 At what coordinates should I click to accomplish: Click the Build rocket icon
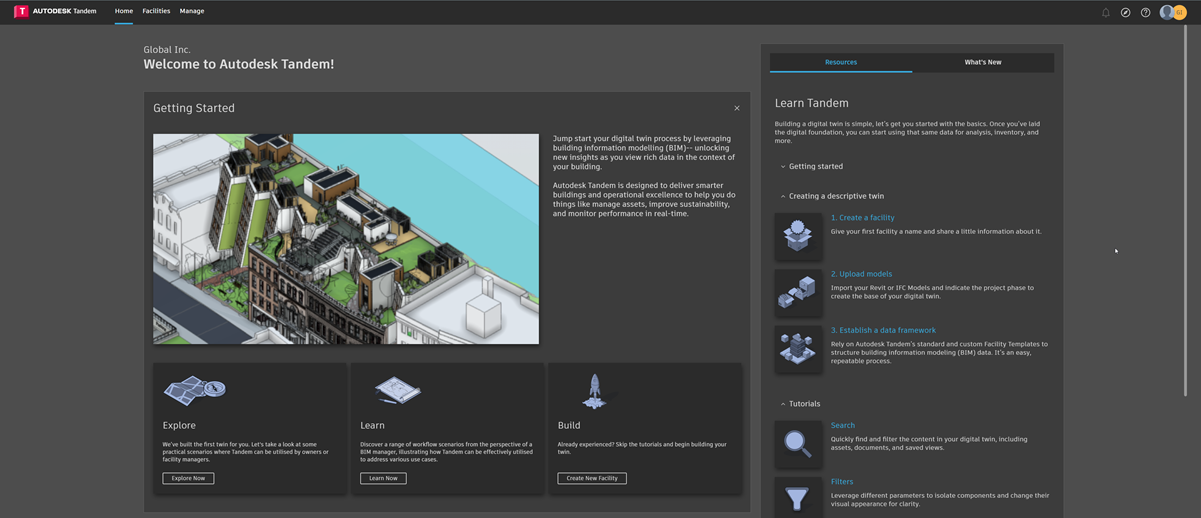[x=594, y=391]
